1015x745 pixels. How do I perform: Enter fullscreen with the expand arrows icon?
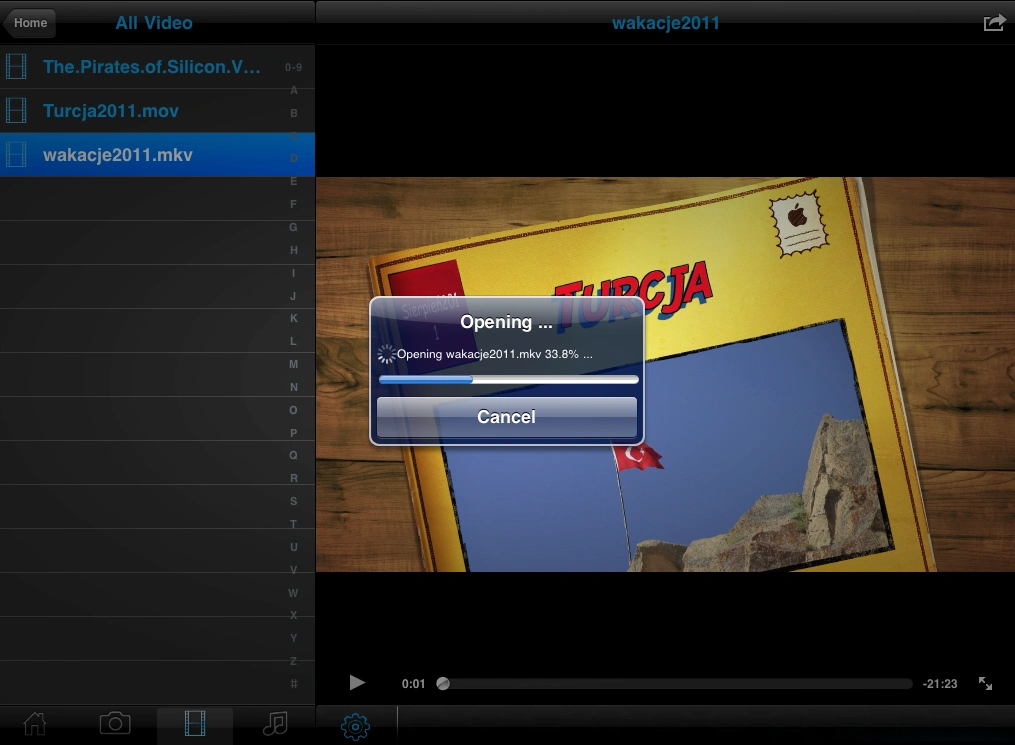click(985, 684)
